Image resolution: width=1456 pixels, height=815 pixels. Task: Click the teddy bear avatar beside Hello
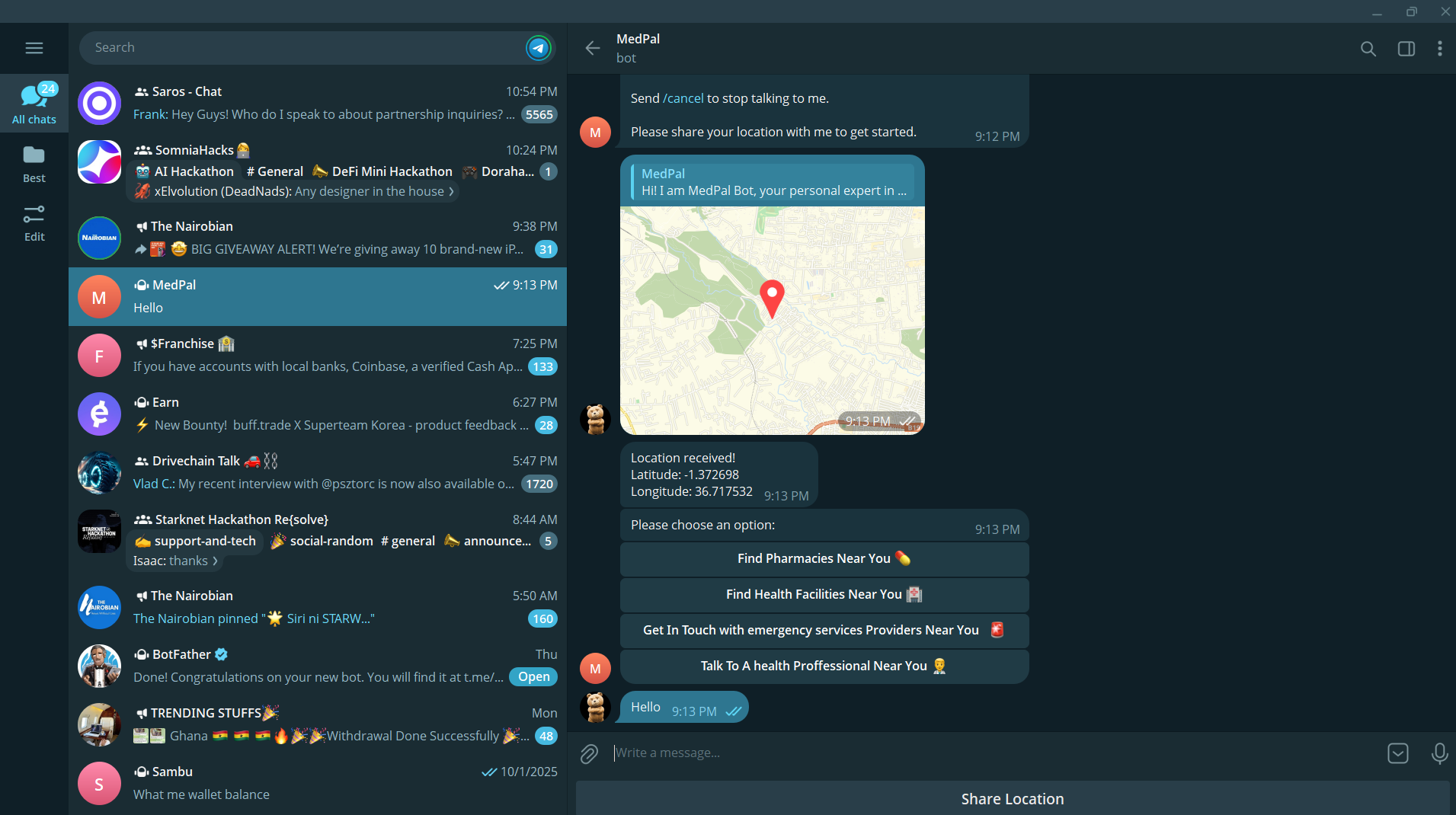[595, 707]
